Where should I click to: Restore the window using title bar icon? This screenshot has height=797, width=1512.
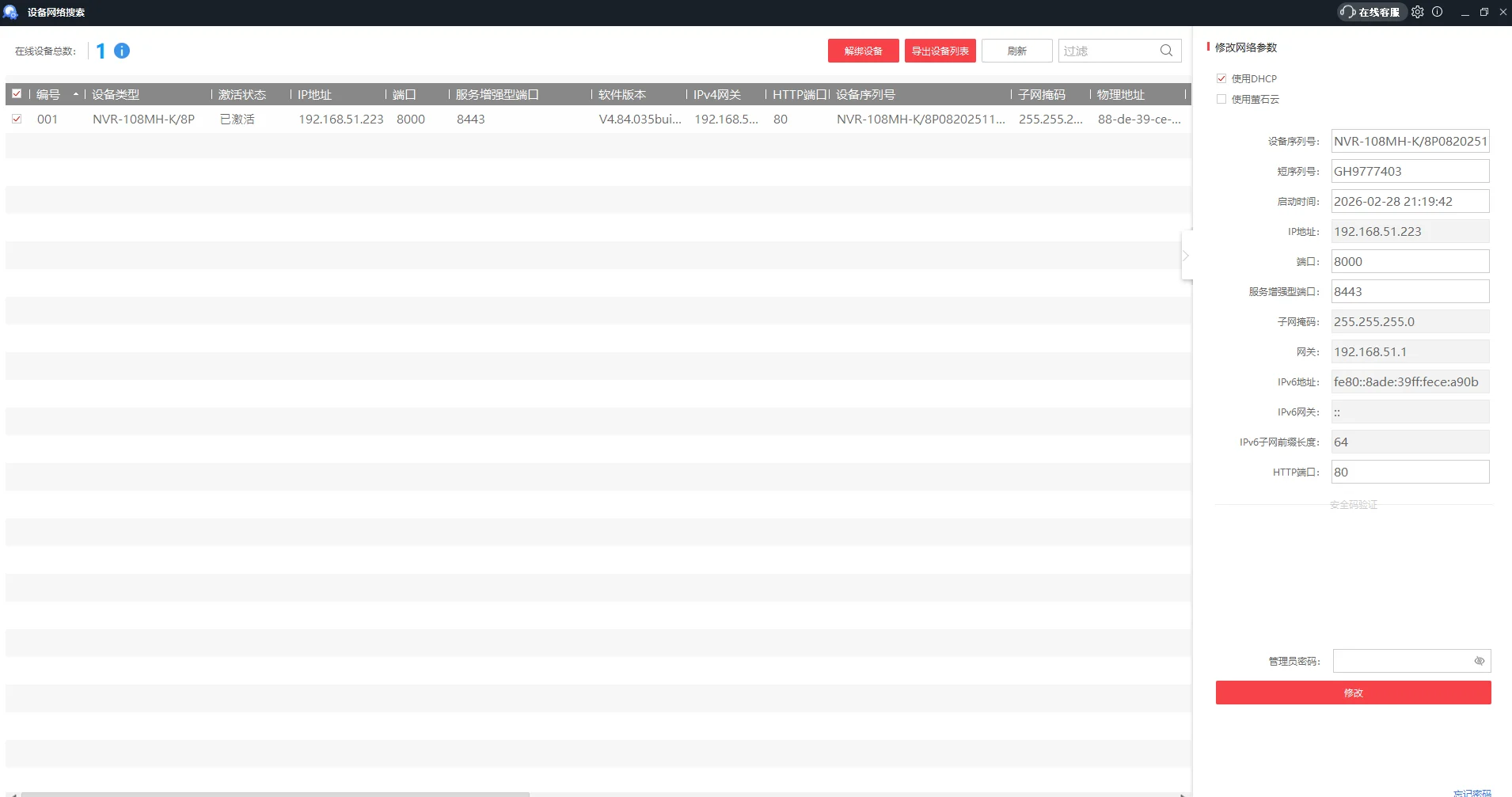click(1484, 12)
